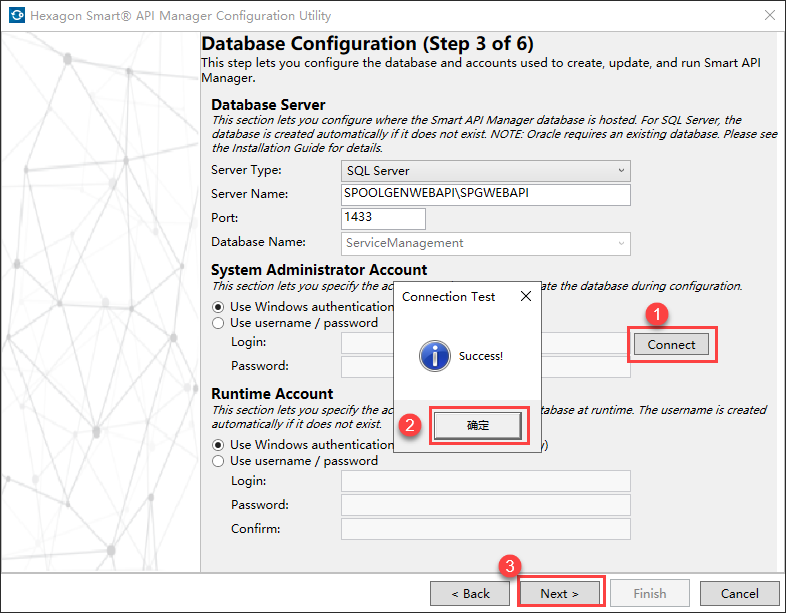
Task: Select Runtime Account Windows authentication radio
Action: 220,445
